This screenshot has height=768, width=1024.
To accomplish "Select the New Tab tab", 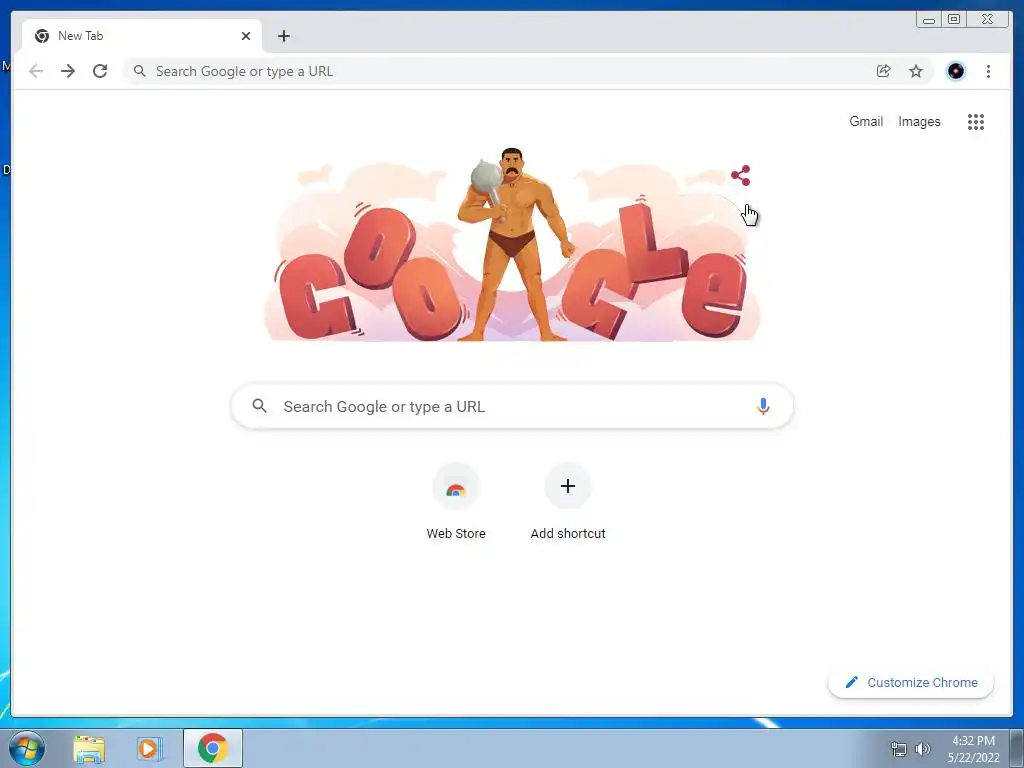I will (x=142, y=36).
